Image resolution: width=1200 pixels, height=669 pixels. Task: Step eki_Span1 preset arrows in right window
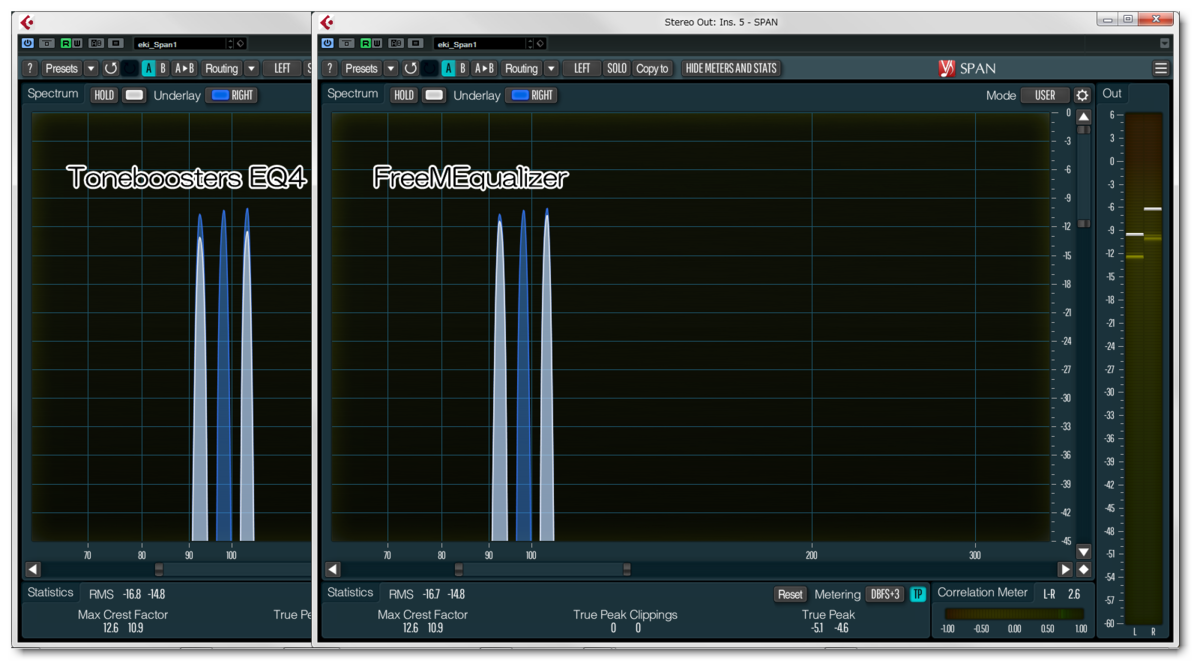coord(530,44)
